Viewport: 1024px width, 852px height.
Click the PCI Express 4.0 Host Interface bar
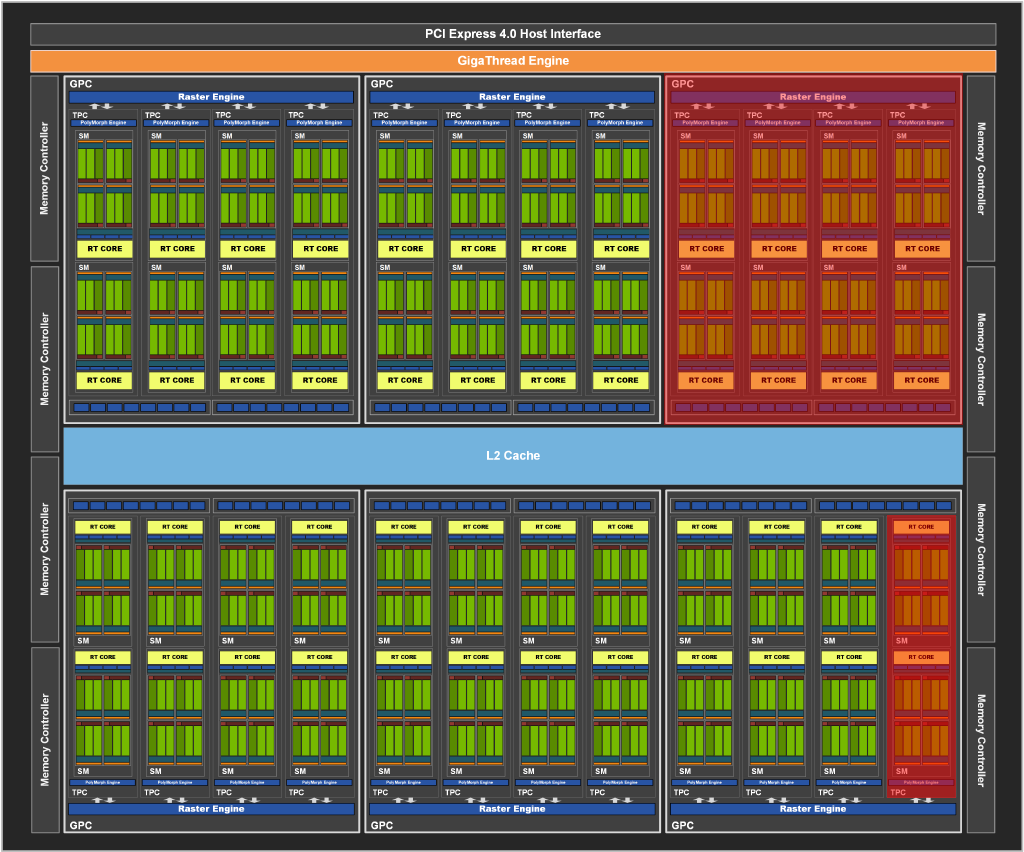point(512,34)
